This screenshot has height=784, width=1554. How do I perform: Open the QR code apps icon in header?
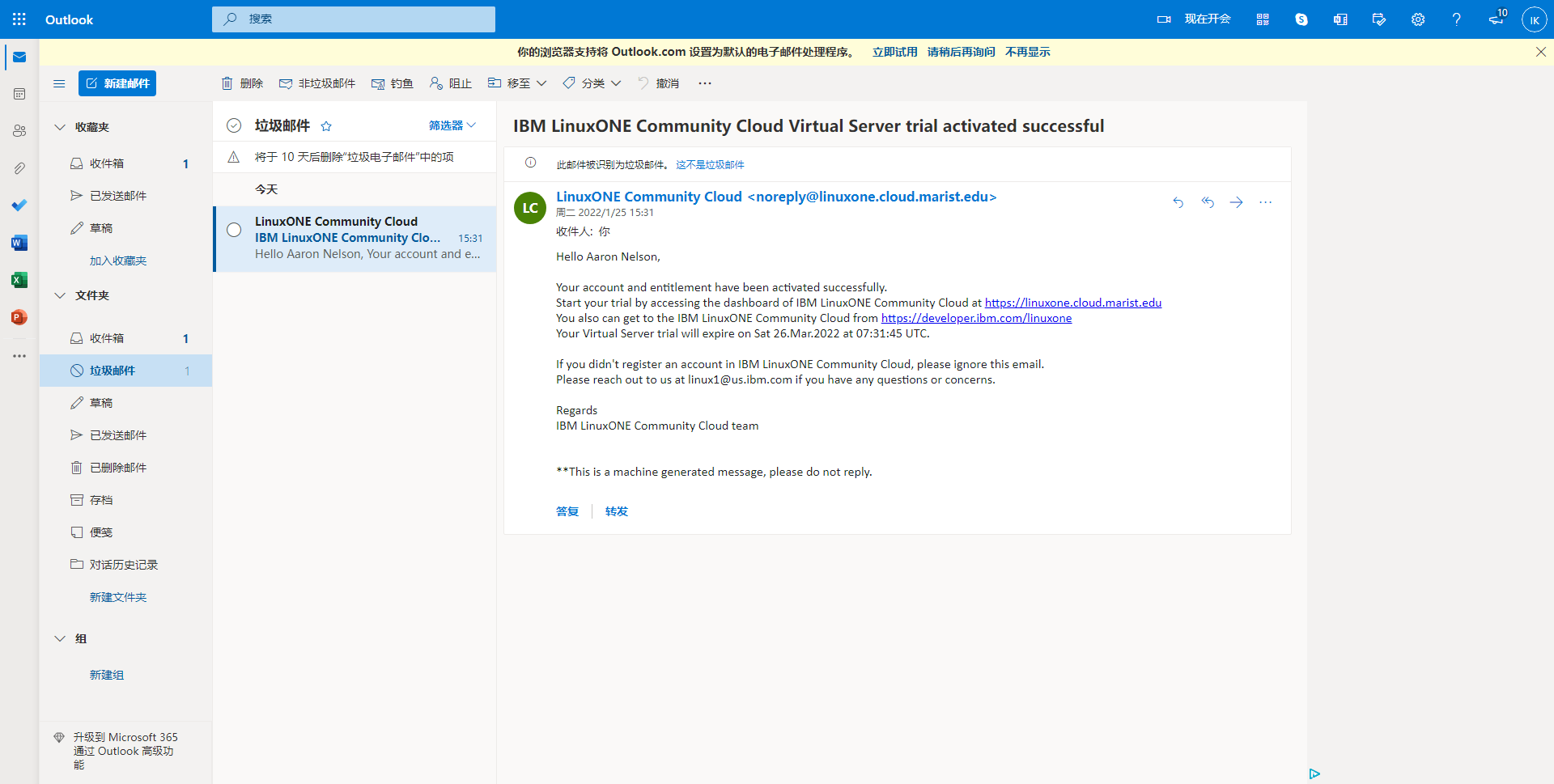[1263, 19]
